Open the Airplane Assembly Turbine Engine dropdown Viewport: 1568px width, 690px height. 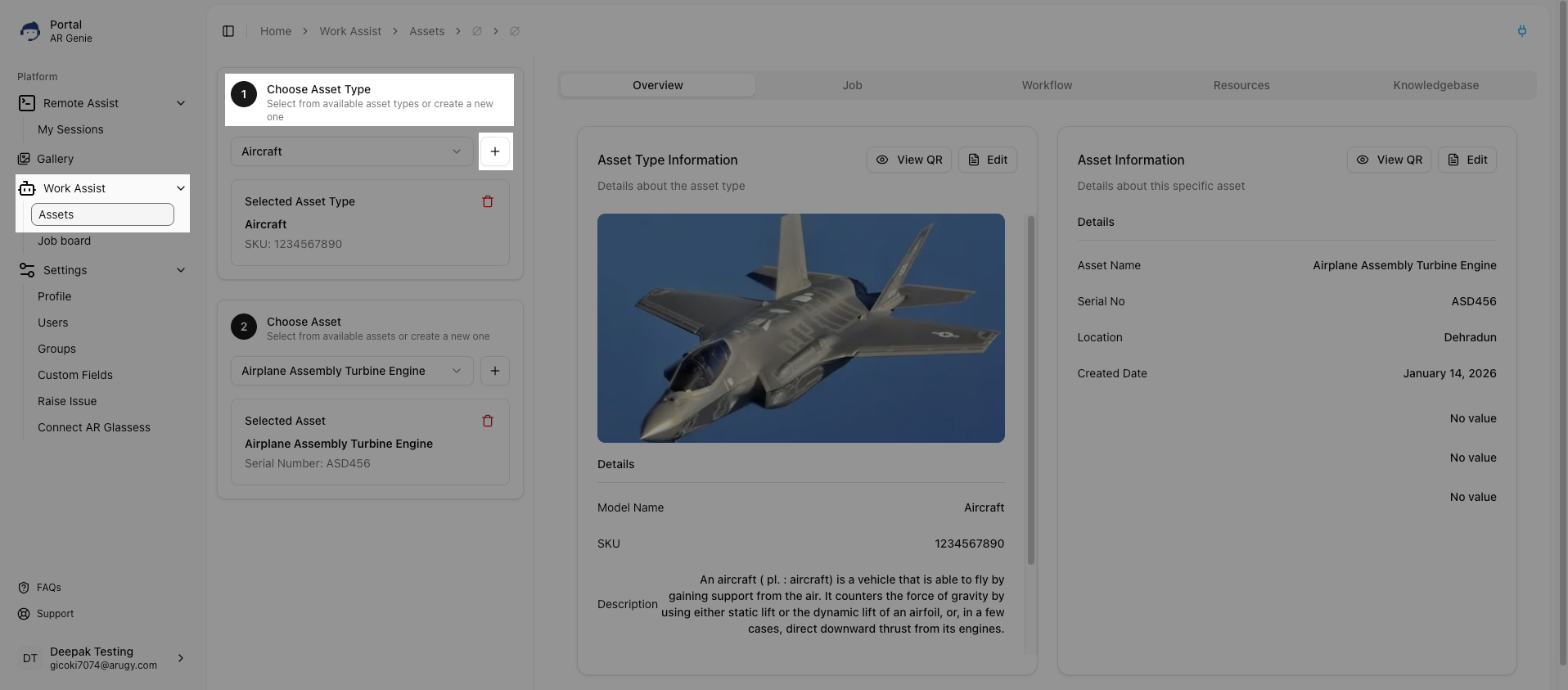click(351, 371)
